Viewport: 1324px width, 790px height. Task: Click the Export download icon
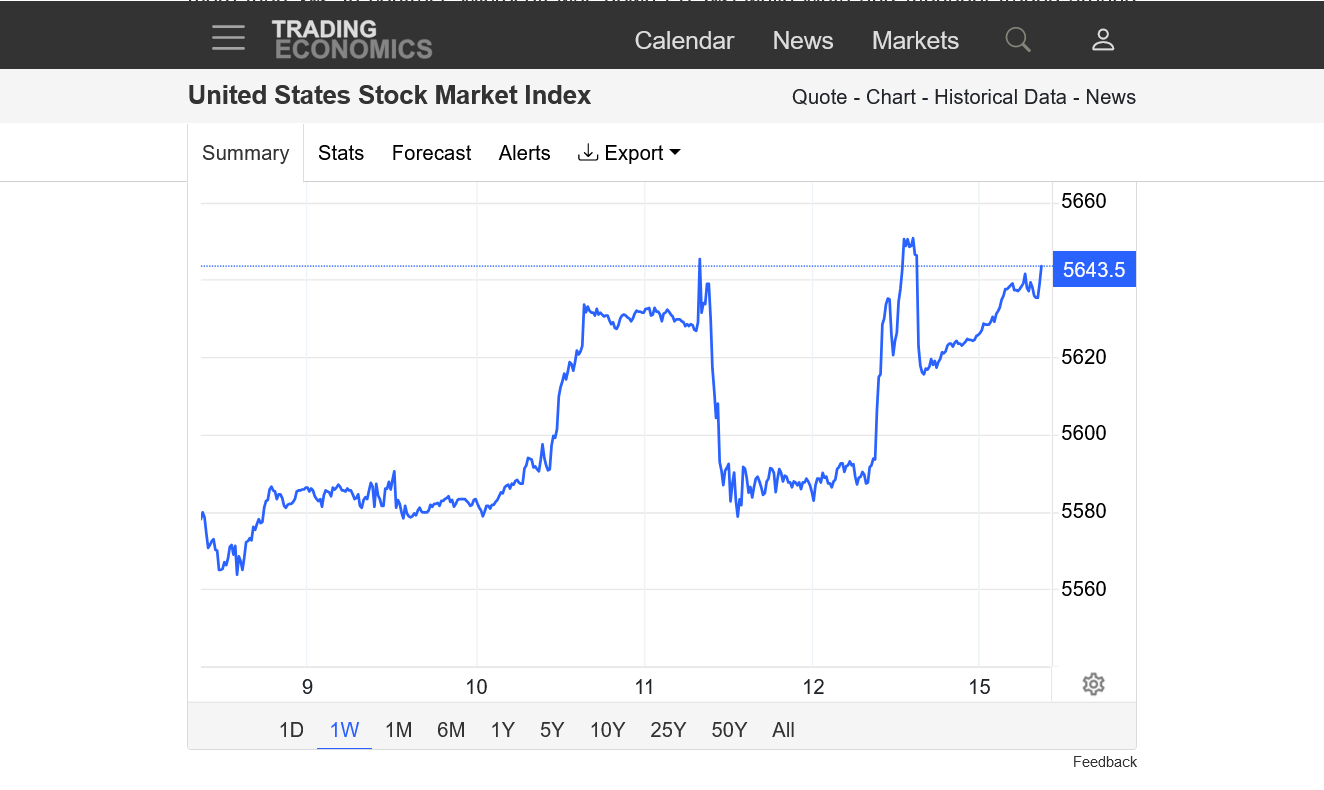588,153
